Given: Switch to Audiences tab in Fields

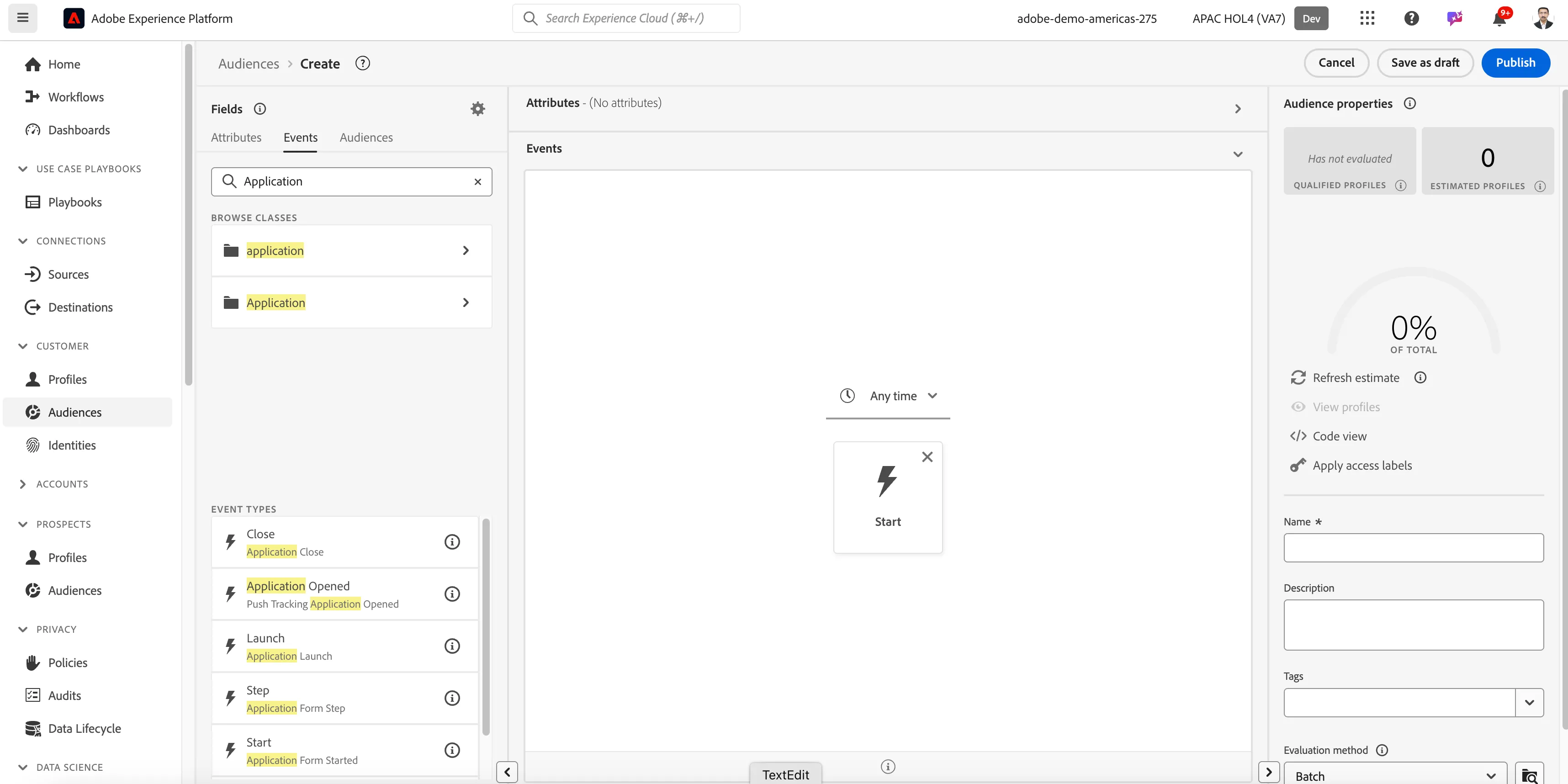Looking at the screenshot, I should tap(366, 138).
